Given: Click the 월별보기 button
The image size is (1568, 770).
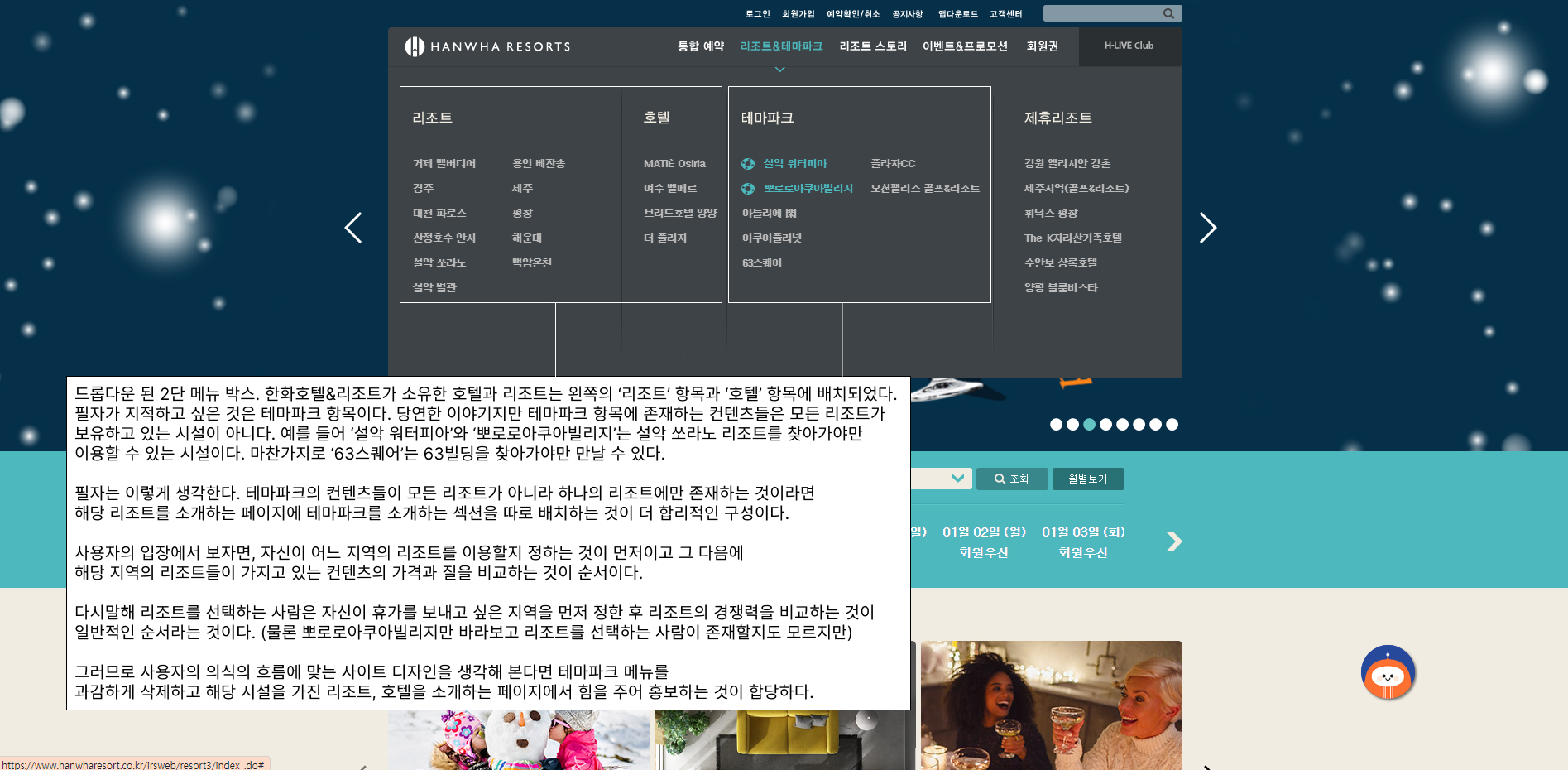Looking at the screenshot, I should point(1088,479).
